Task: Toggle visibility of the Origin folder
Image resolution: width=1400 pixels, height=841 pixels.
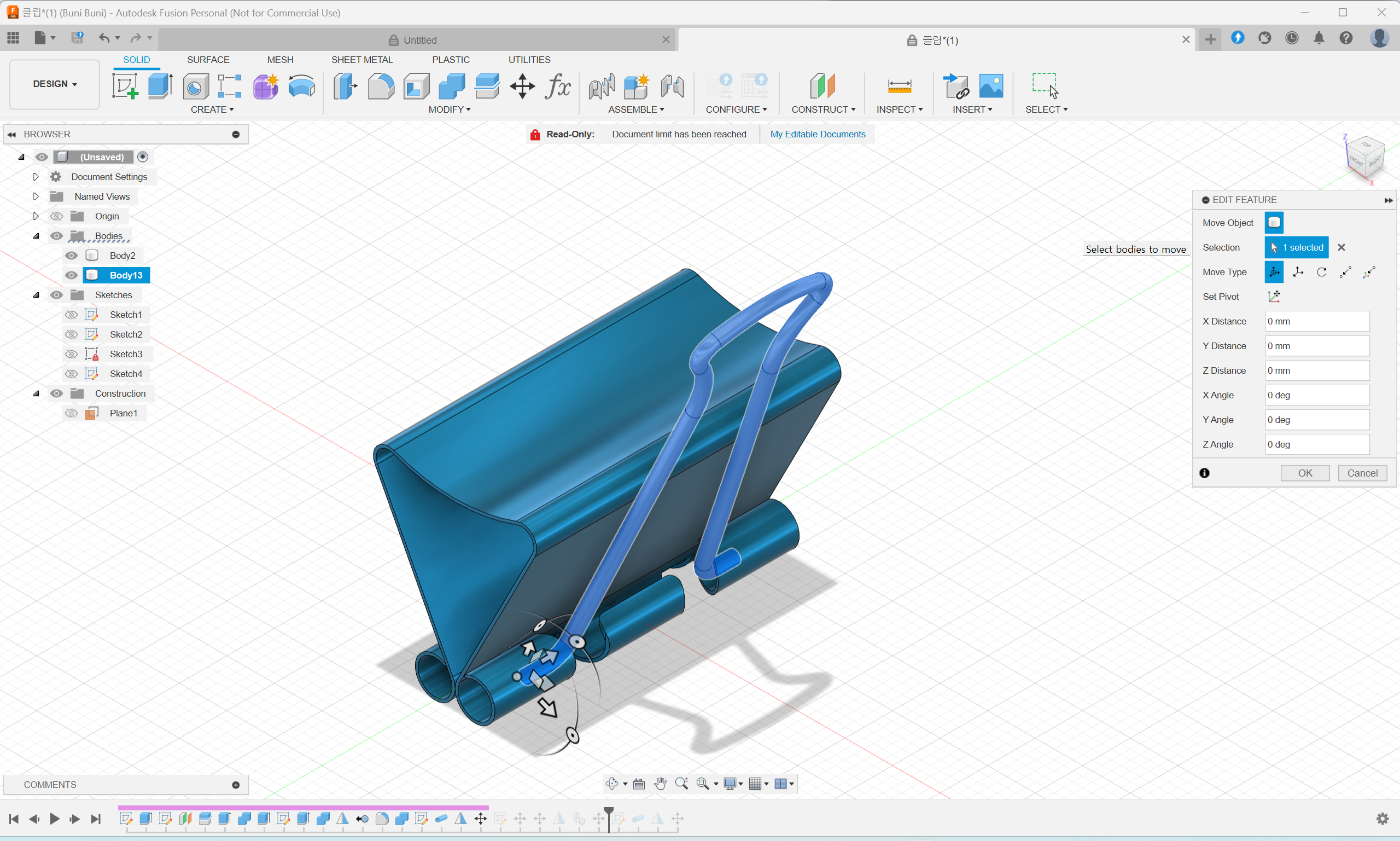Action: pyautogui.click(x=57, y=216)
